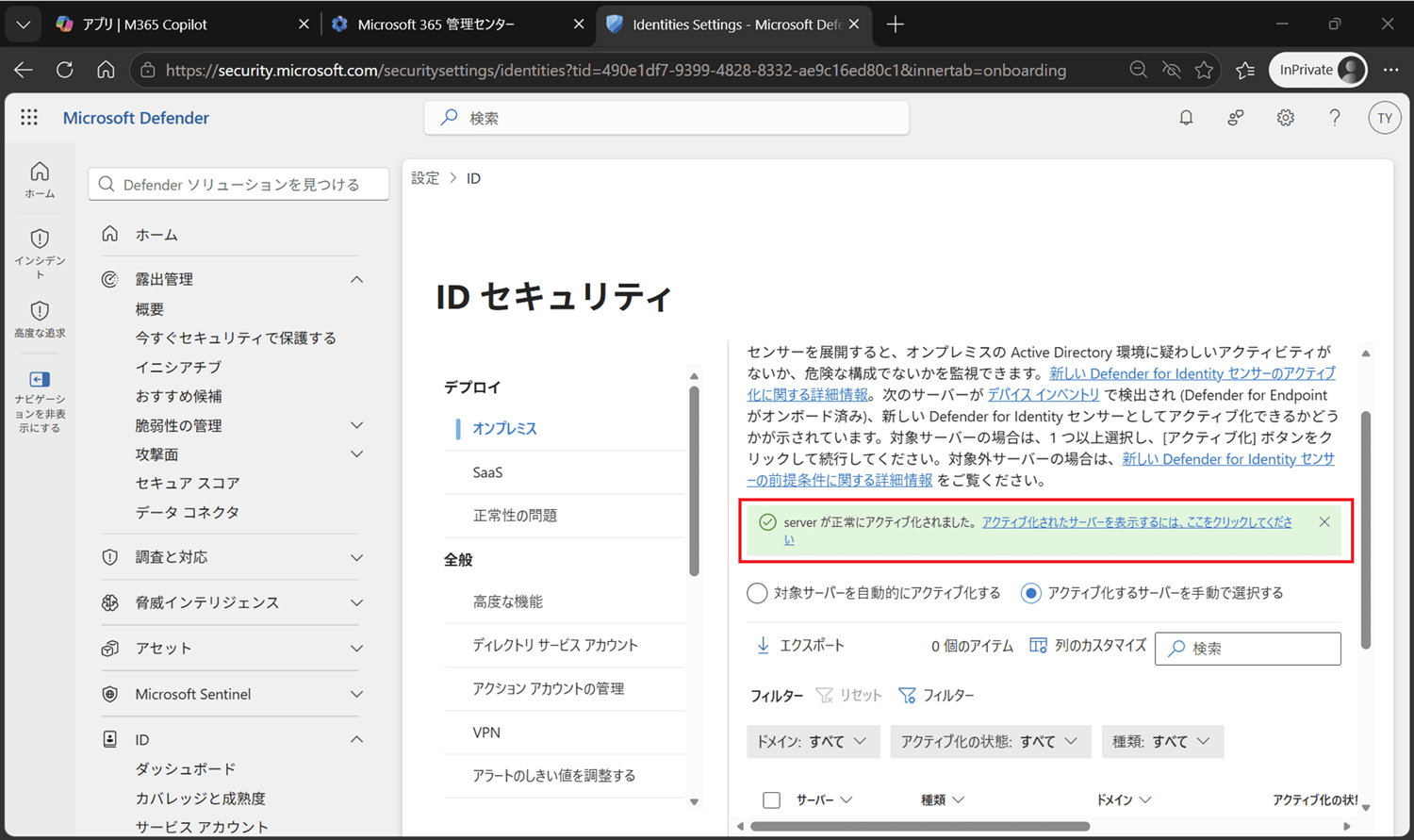The image size is (1414, 840).
Task: Focus the server list search field
Action: (1248, 649)
